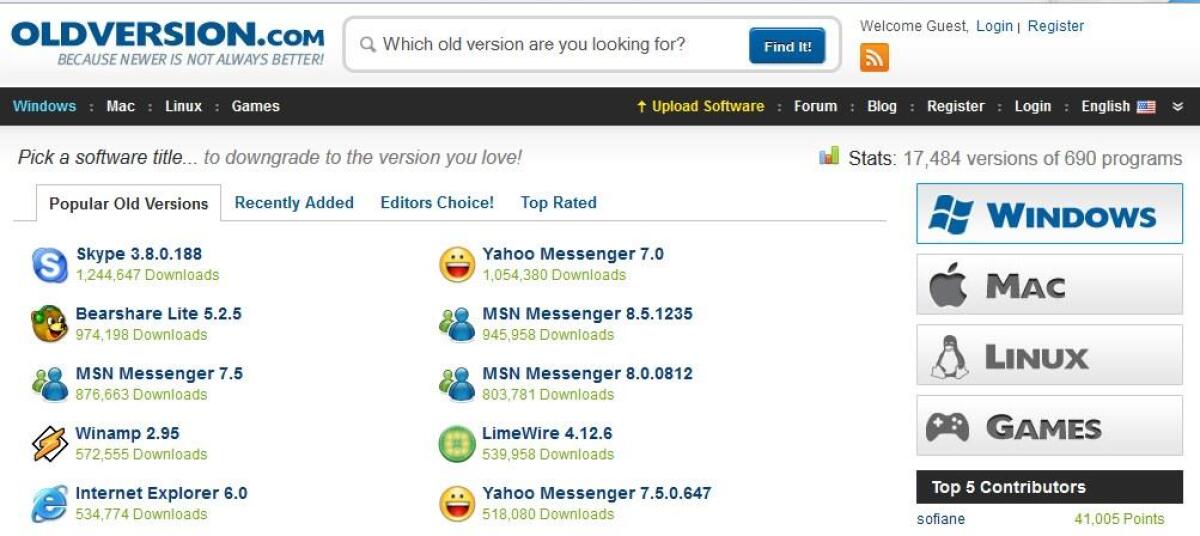Open the Winamp 2.95 link
This screenshot has height=536, width=1200.
[127, 434]
